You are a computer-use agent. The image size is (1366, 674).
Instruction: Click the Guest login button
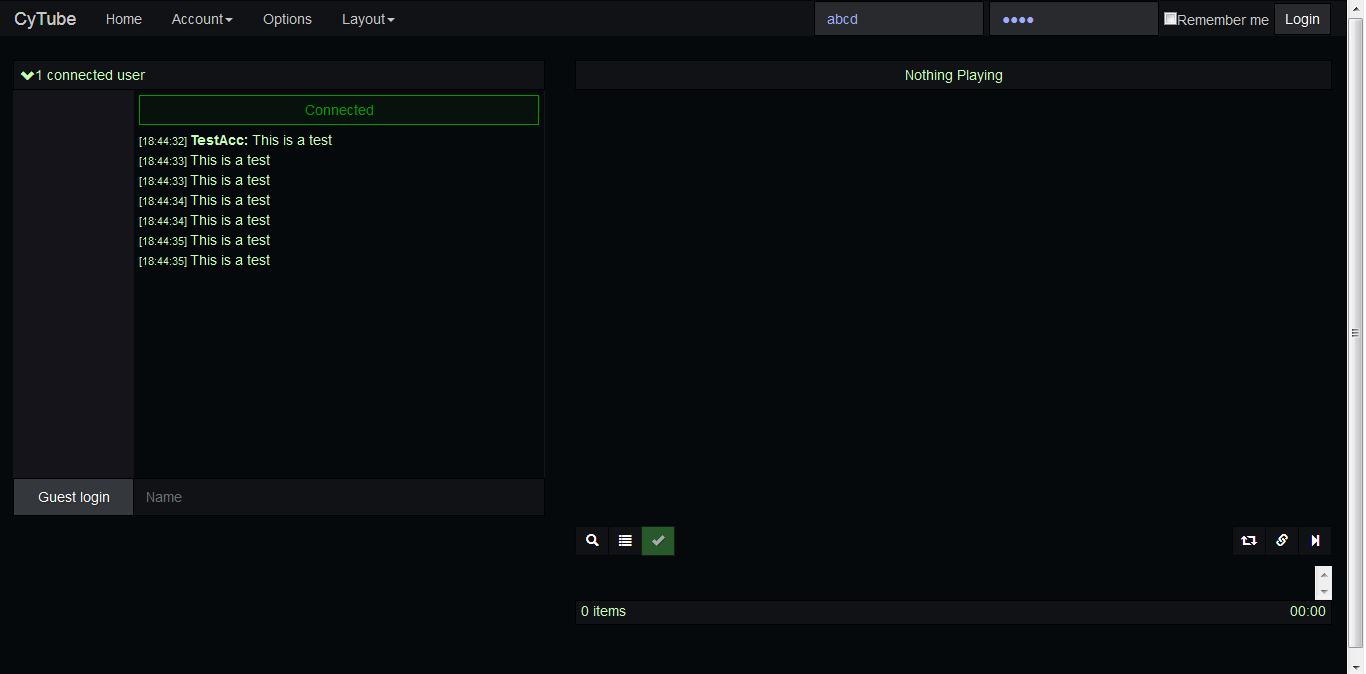tap(73, 496)
